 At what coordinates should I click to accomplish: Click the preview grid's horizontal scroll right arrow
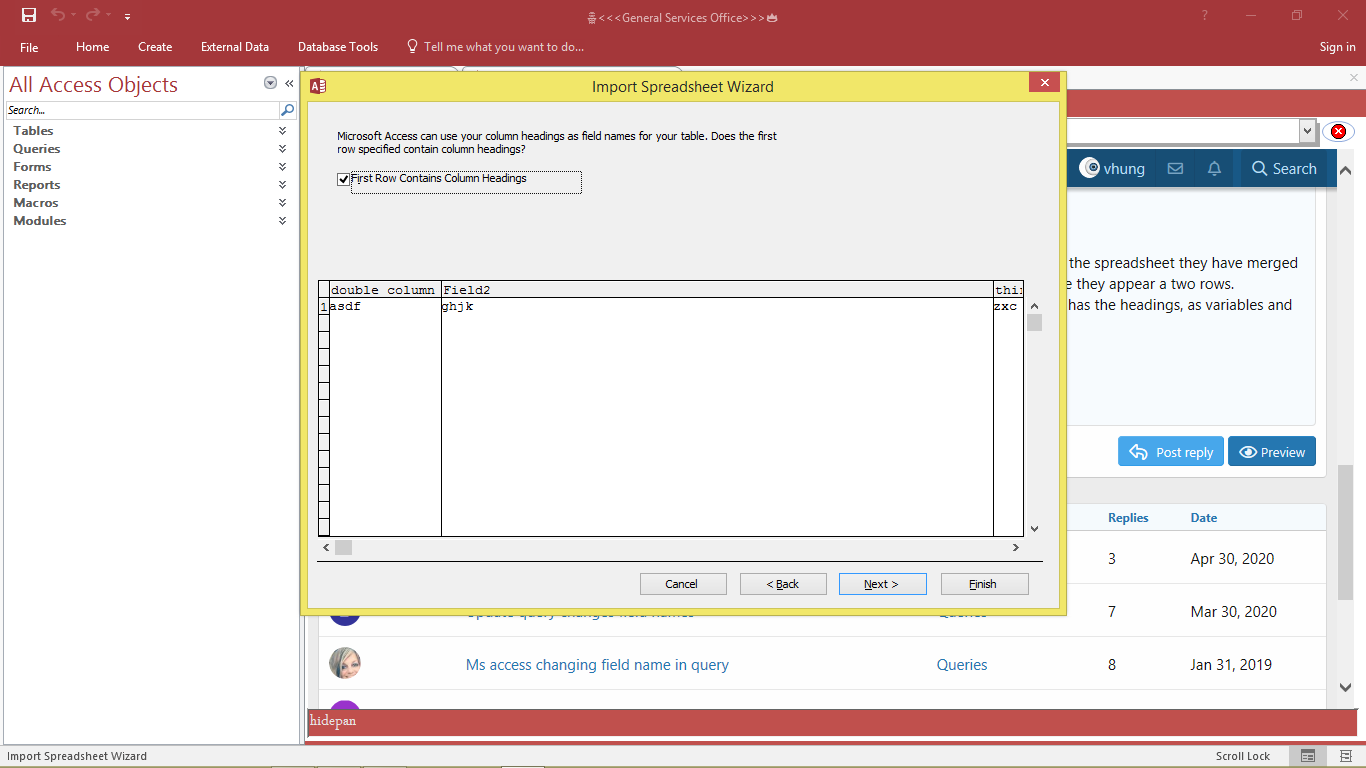coord(1015,548)
